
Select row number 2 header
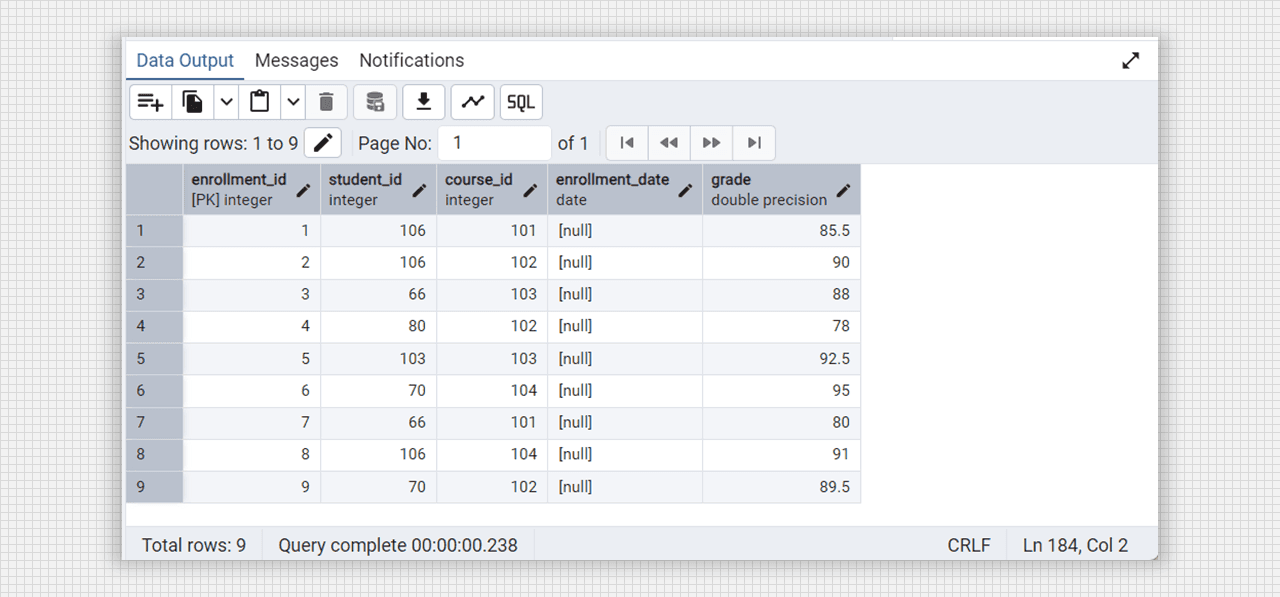coord(155,263)
